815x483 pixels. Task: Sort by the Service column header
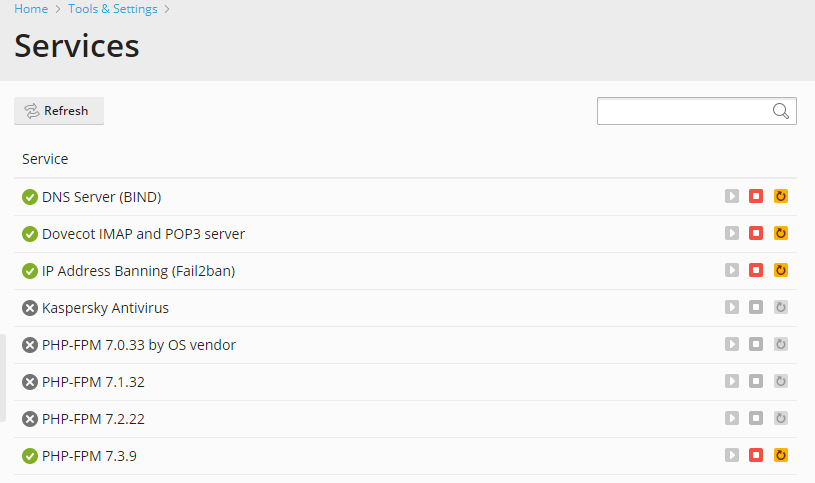click(45, 159)
